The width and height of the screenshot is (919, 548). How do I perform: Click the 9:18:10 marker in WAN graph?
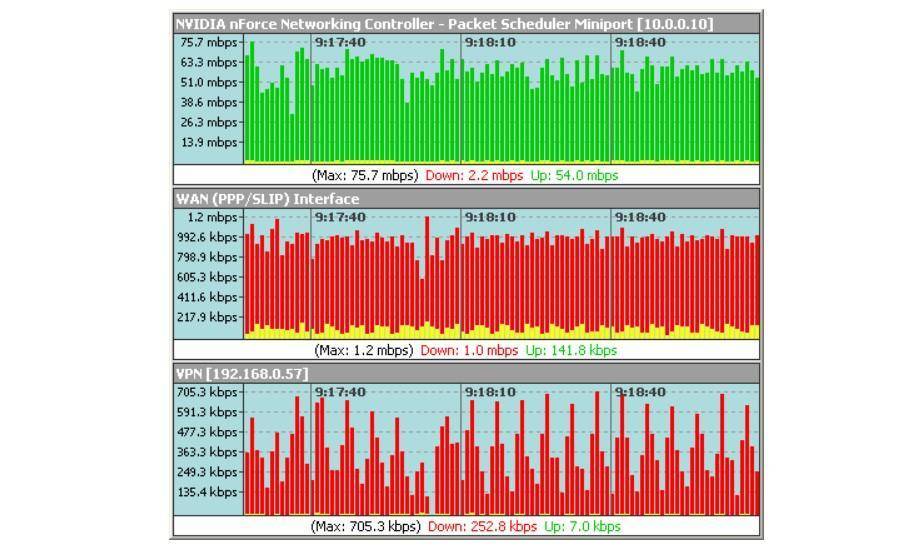click(x=491, y=217)
